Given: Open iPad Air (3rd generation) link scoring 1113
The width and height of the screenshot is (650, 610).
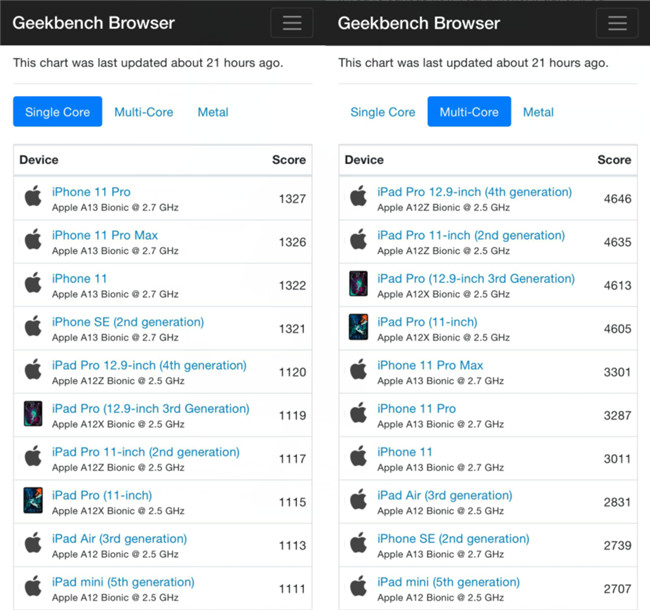Looking at the screenshot, I should tap(119, 539).
